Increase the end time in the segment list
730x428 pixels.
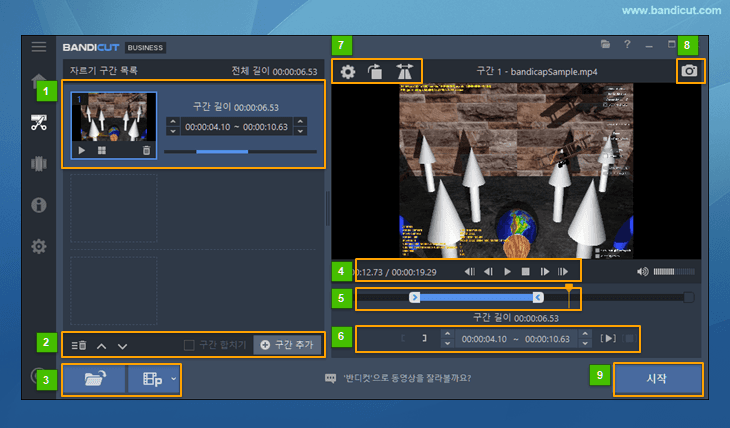(301, 122)
